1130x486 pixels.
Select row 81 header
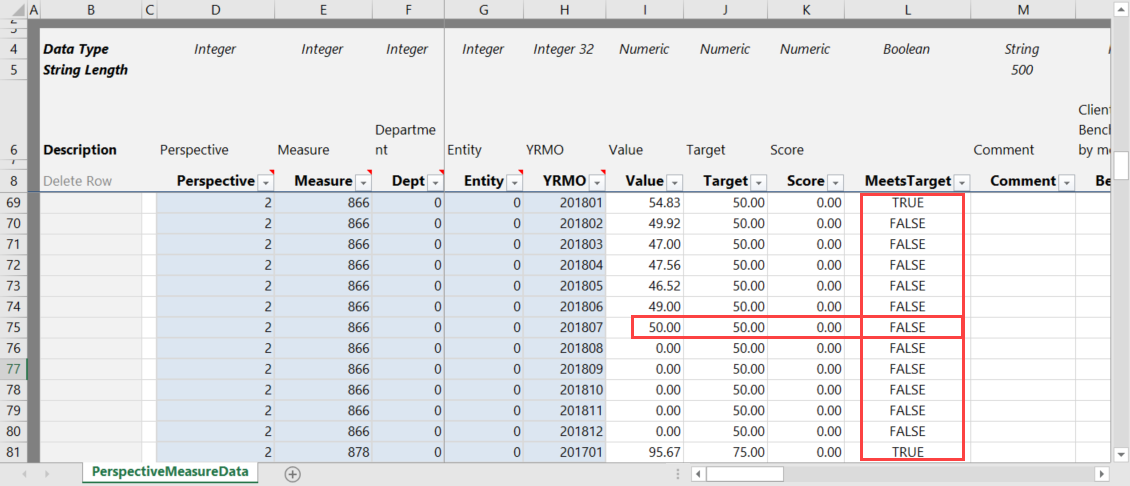click(x=14, y=452)
